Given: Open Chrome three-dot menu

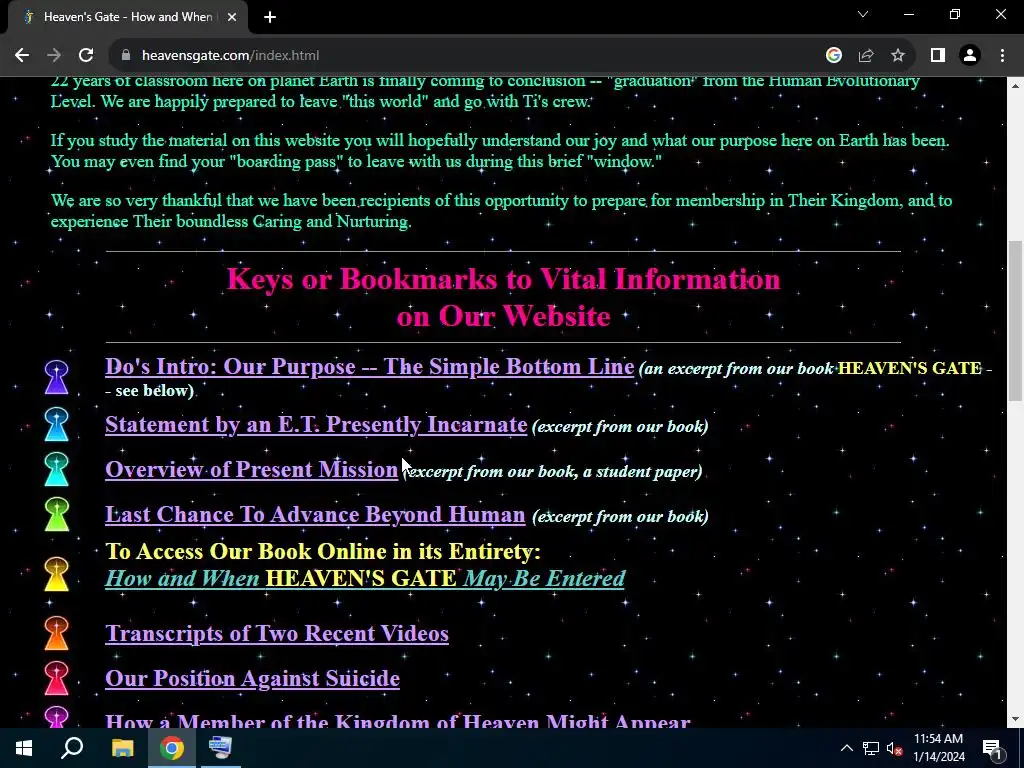Looking at the screenshot, I should coord(1002,56).
